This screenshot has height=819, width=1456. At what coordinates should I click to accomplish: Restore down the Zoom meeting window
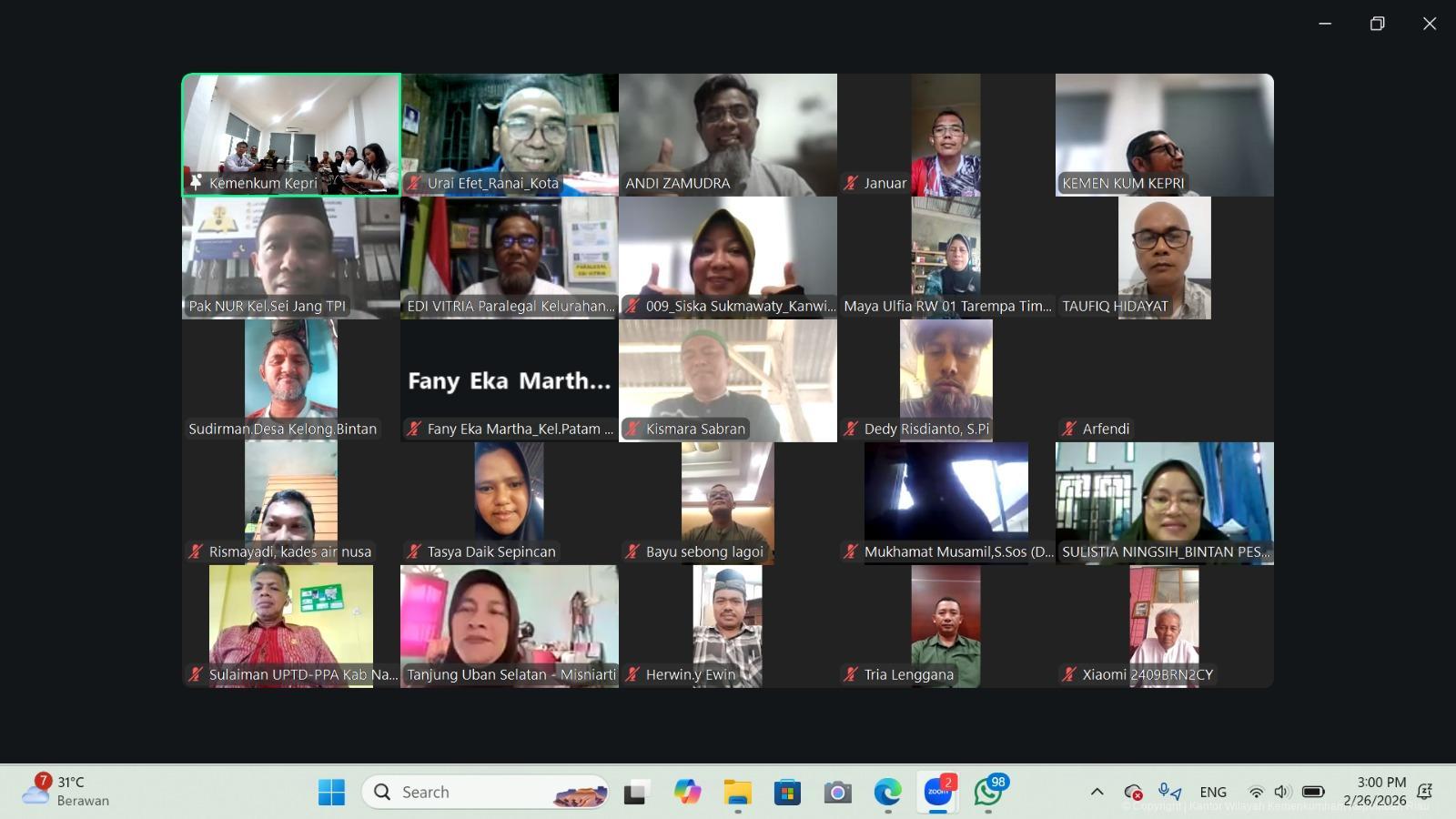click(1377, 24)
